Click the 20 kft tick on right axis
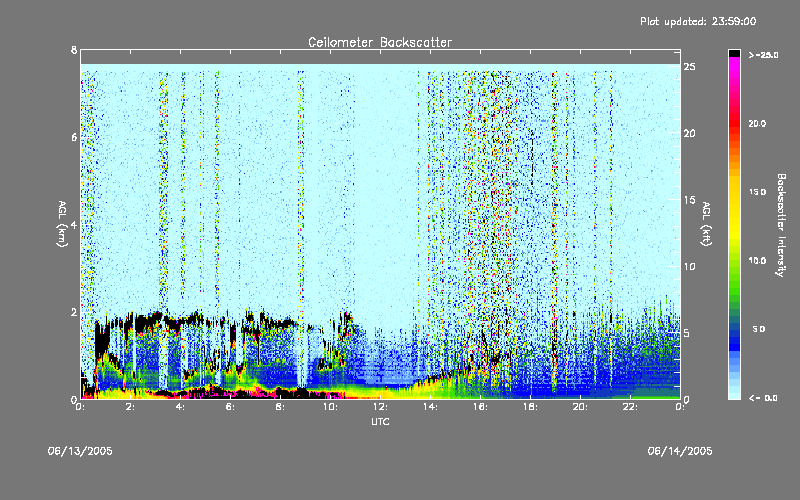This screenshot has width=800, height=500. [690, 133]
